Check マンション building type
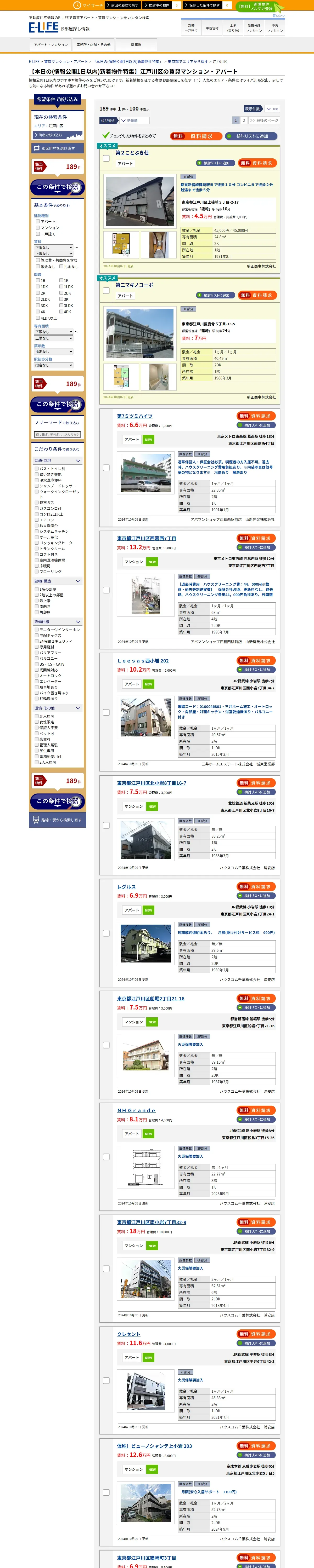 (x=38, y=228)
